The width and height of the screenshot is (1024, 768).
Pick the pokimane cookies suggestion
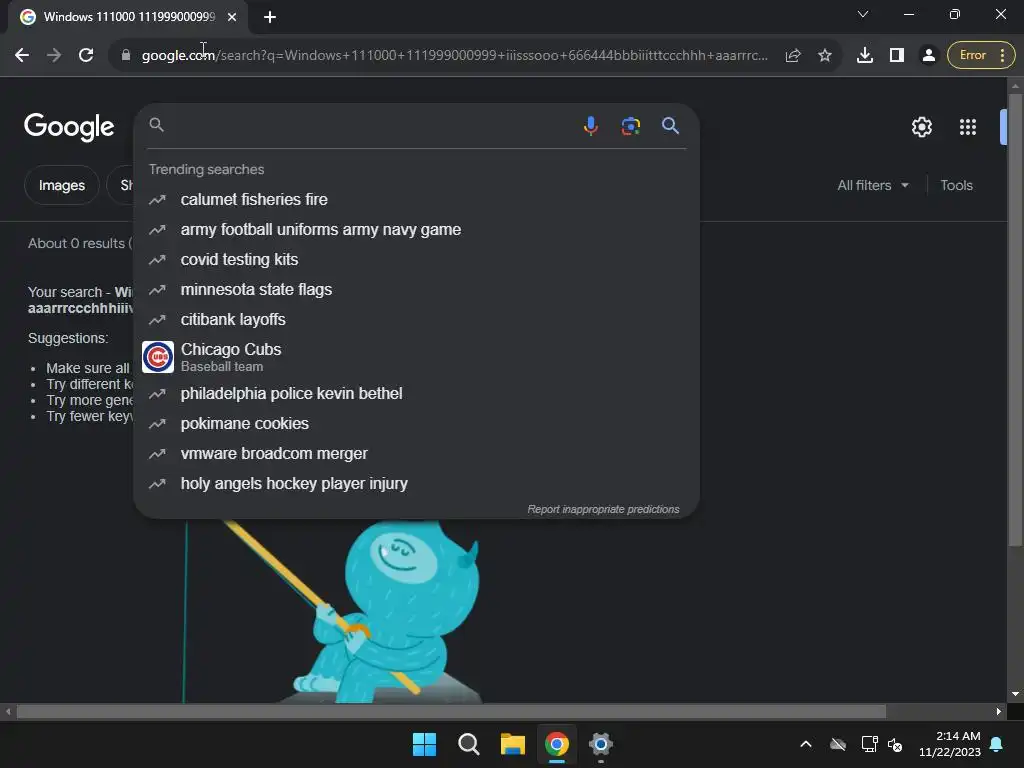click(x=416, y=423)
